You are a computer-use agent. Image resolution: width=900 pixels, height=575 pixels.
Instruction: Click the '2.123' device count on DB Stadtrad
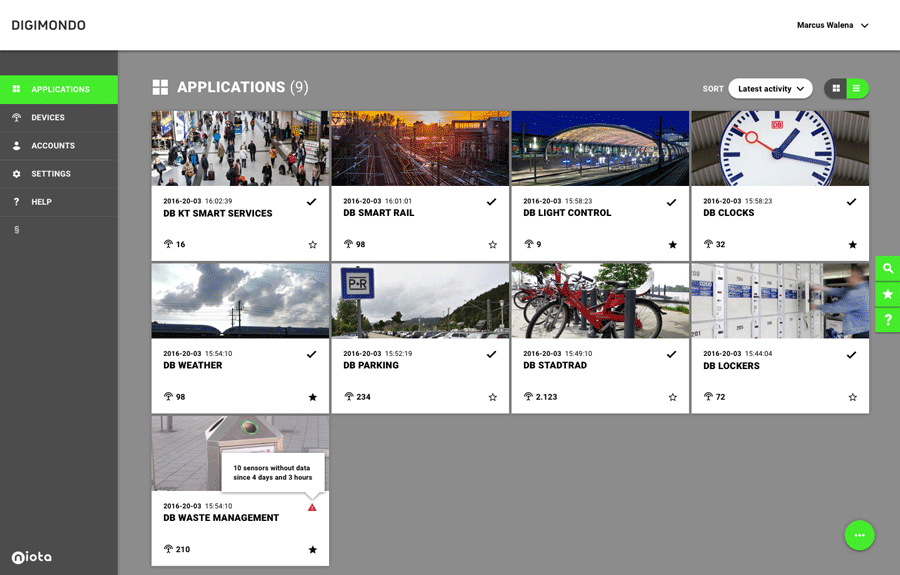pyautogui.click(x=546, y=397)
